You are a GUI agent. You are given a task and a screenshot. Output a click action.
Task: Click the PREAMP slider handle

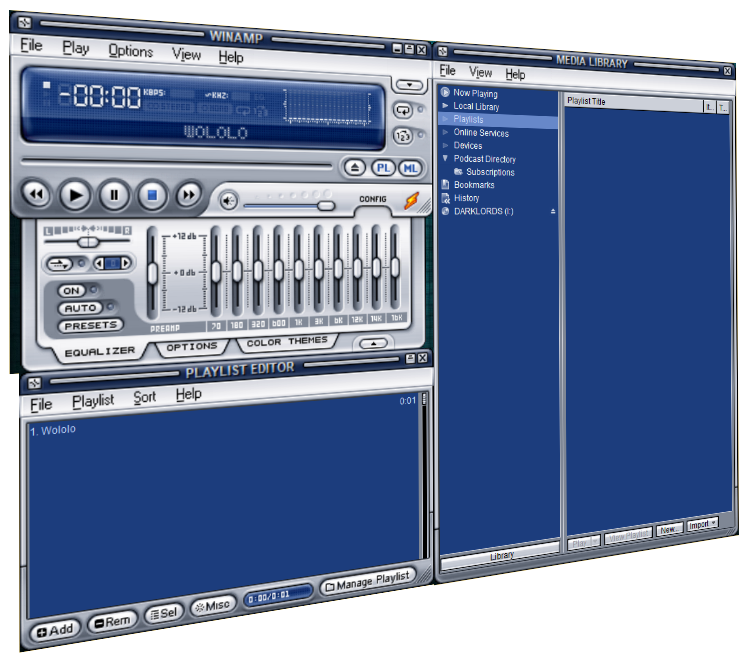152,274
